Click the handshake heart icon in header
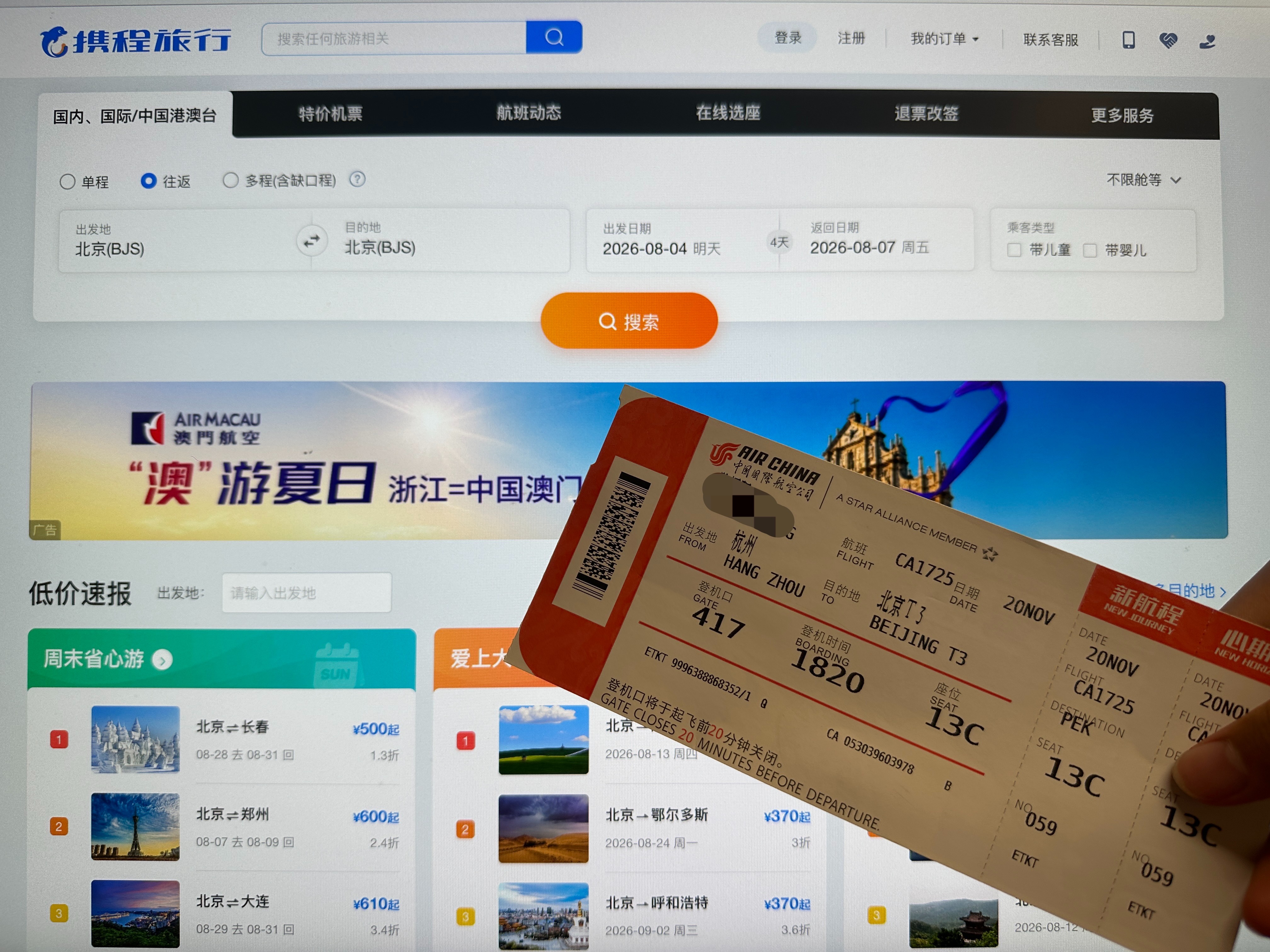Image resolution: width=1270 pixels, height=952 pixels. (x=1168, y=40)
